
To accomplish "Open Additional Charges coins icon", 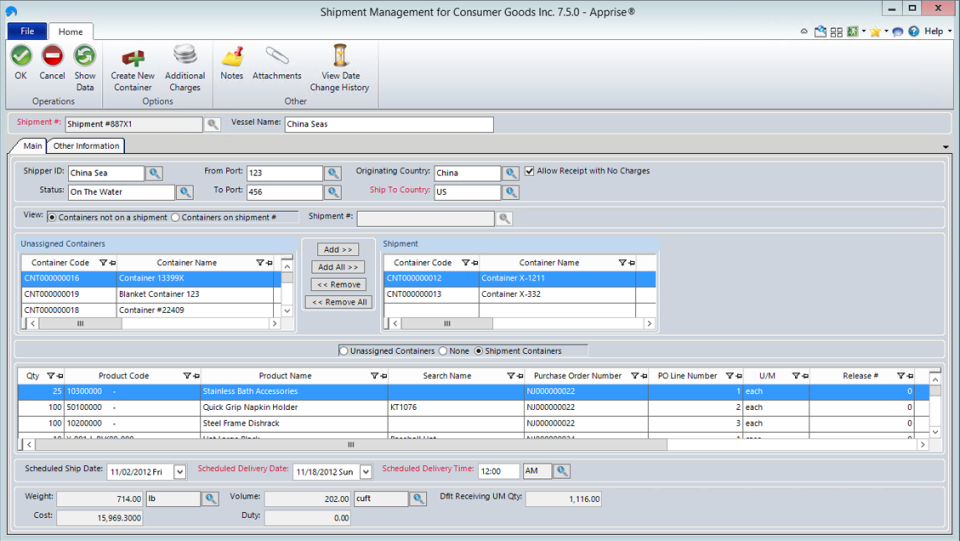I will [x=184, y=55].
